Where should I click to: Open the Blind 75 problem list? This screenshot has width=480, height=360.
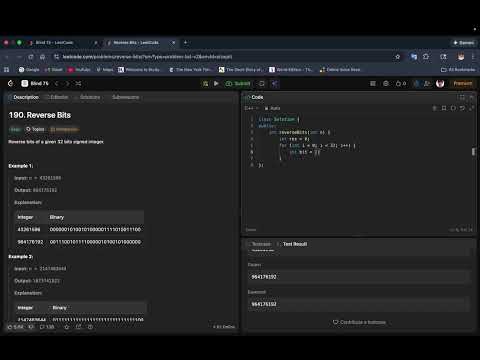(x=35, y=83)
